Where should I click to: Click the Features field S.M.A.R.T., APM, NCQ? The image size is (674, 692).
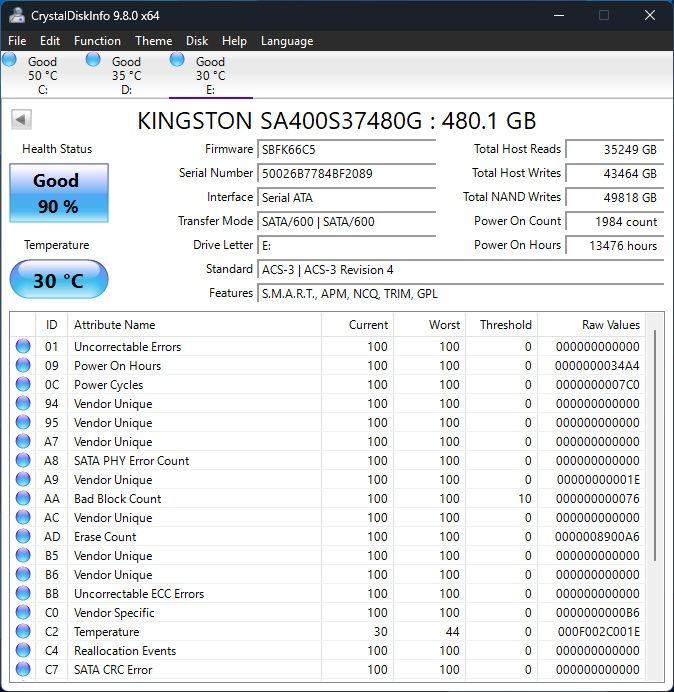[x=460, y=293]
